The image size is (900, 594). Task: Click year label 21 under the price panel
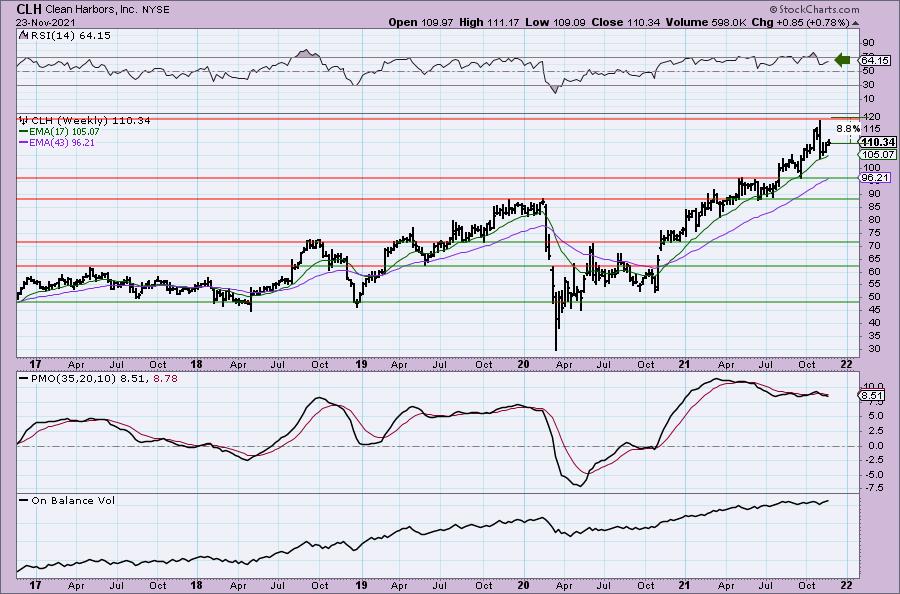(x=683, y=364)
